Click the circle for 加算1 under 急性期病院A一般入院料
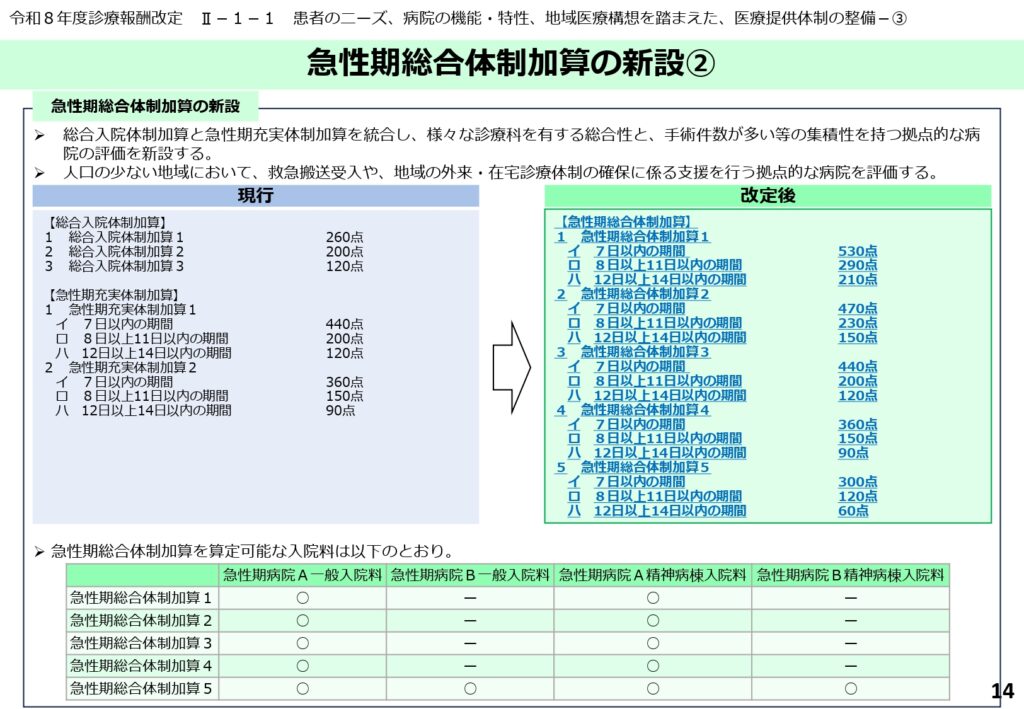Screen dimensions: 1024x709 click(302, 598)
